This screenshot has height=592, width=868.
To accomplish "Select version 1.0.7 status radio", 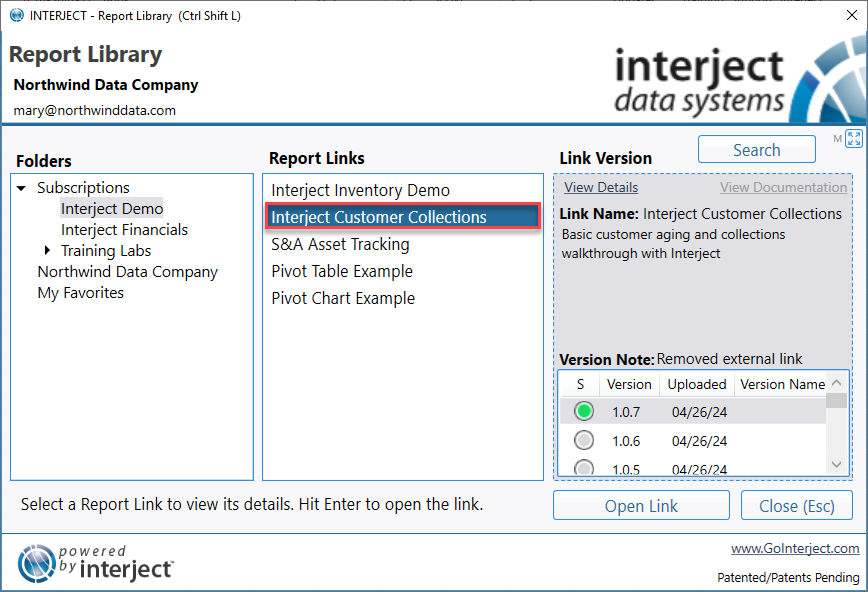I will [x=583, y=411].
